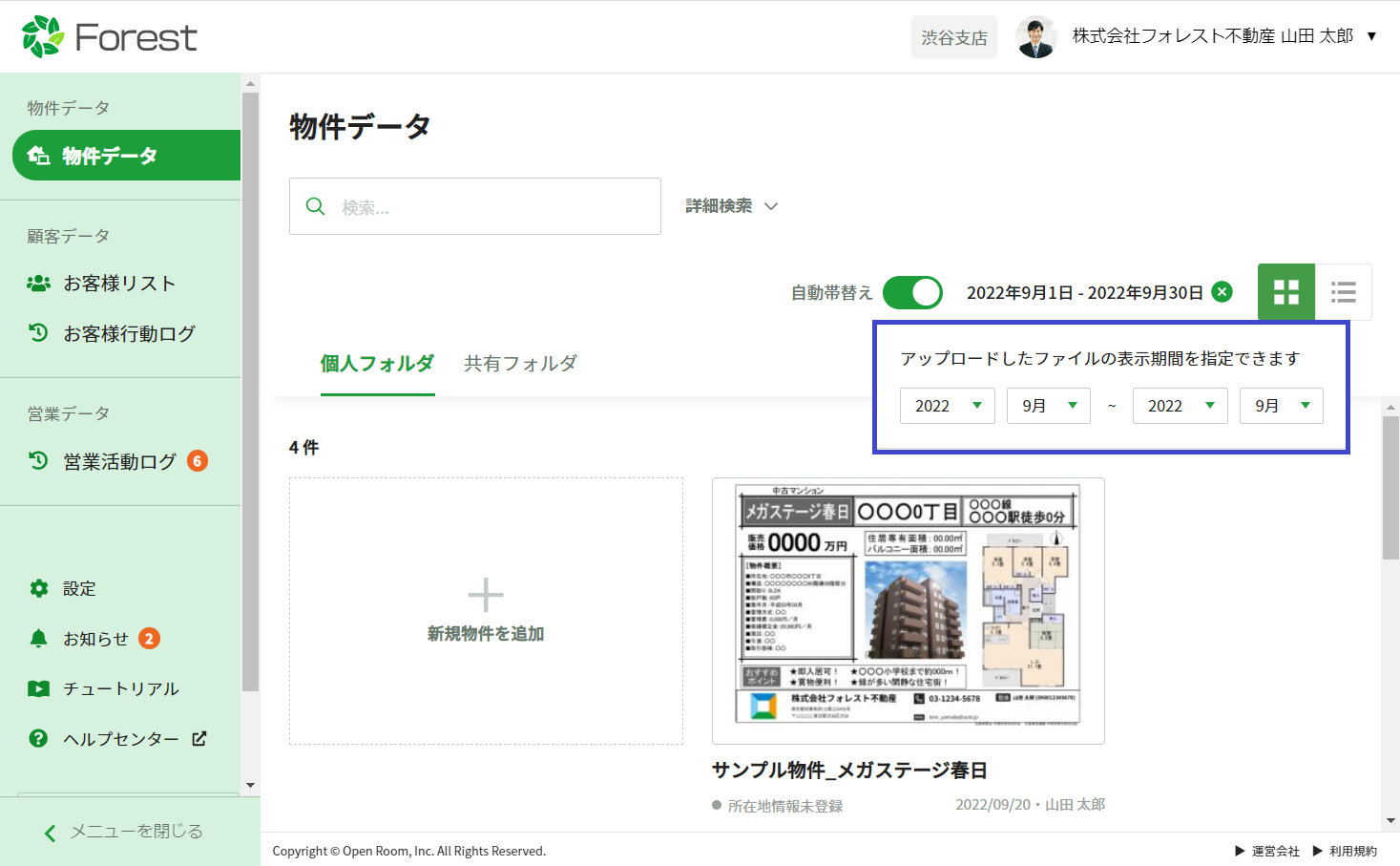The height and width of the screenshot is (866, 1400).
Task: Open お客様リスト customer list
Action: [x=119, y=284]
